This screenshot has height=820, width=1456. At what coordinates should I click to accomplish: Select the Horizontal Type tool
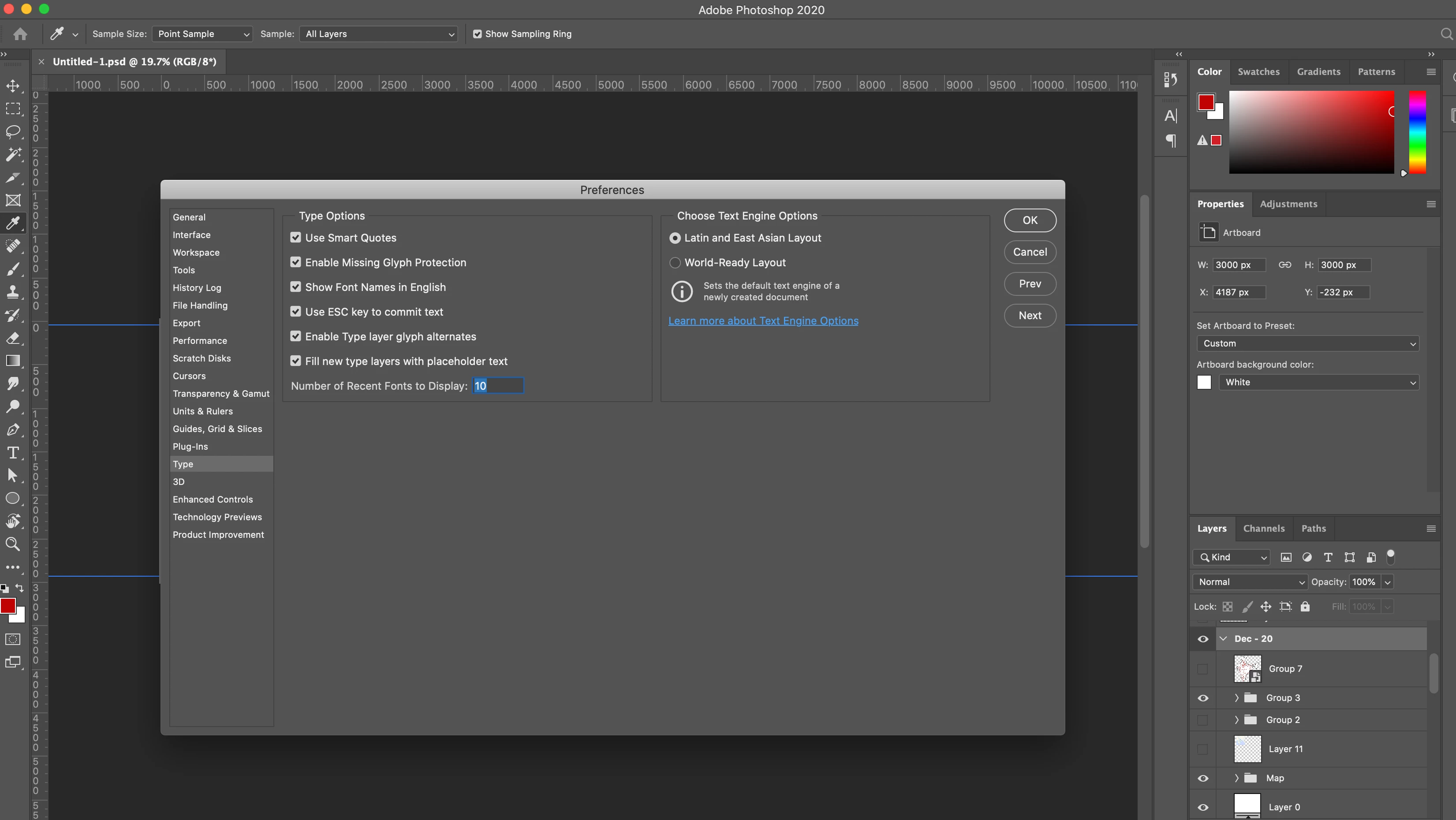coord(12,453)
